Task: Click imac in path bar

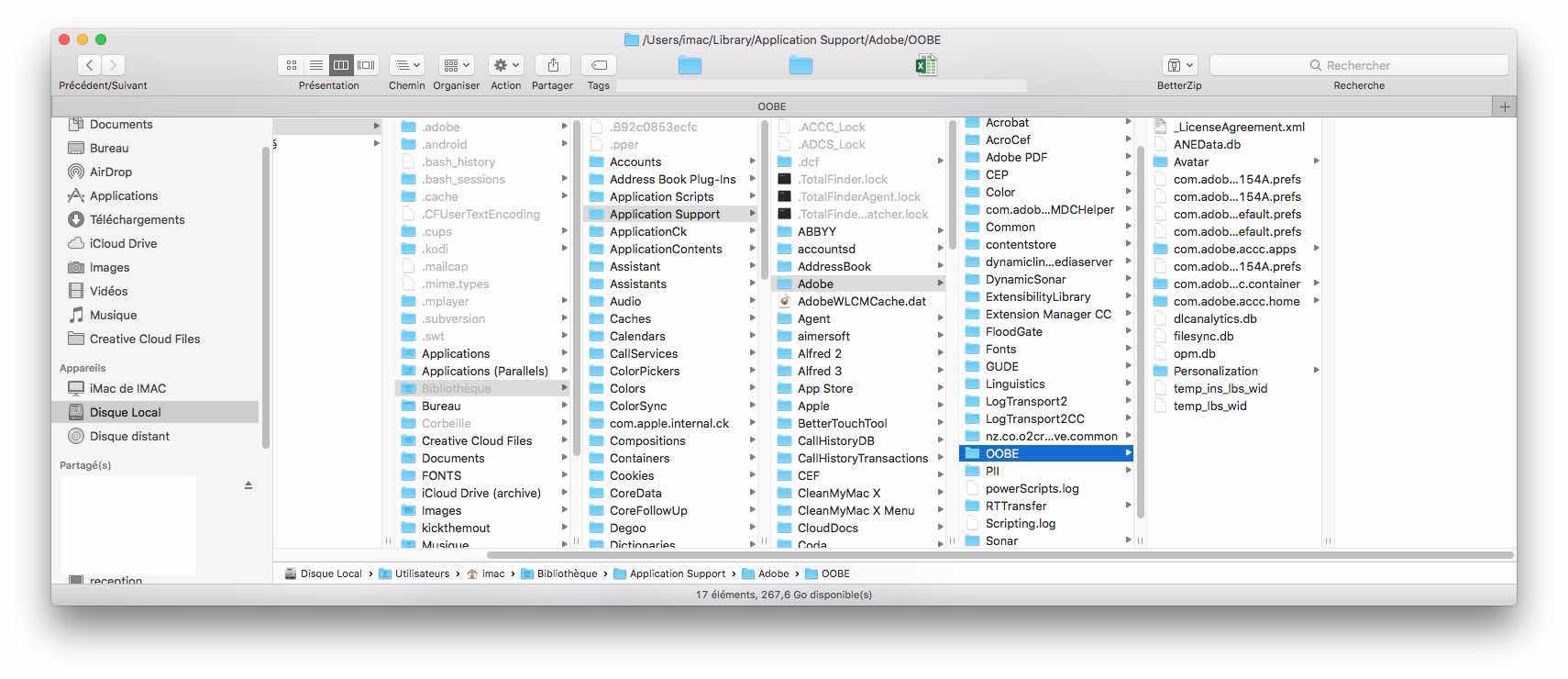Action: point(485,573)
